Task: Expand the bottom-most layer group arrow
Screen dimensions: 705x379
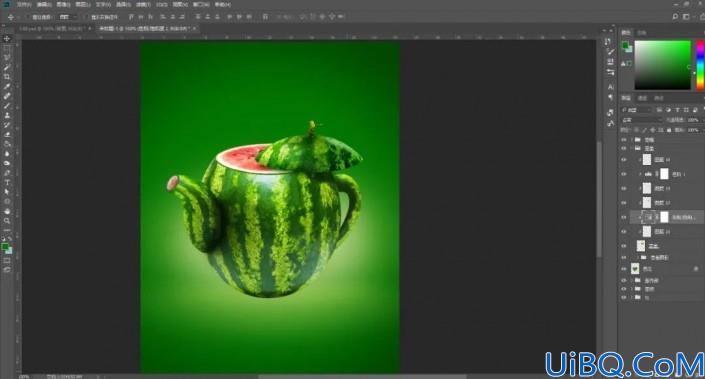Action: (x=632, y=297)
